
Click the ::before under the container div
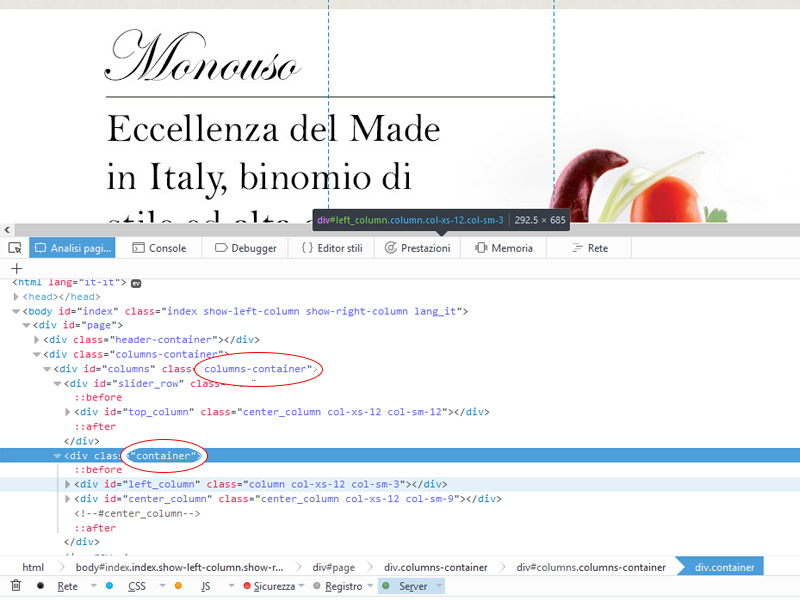(x=98, y=469)
